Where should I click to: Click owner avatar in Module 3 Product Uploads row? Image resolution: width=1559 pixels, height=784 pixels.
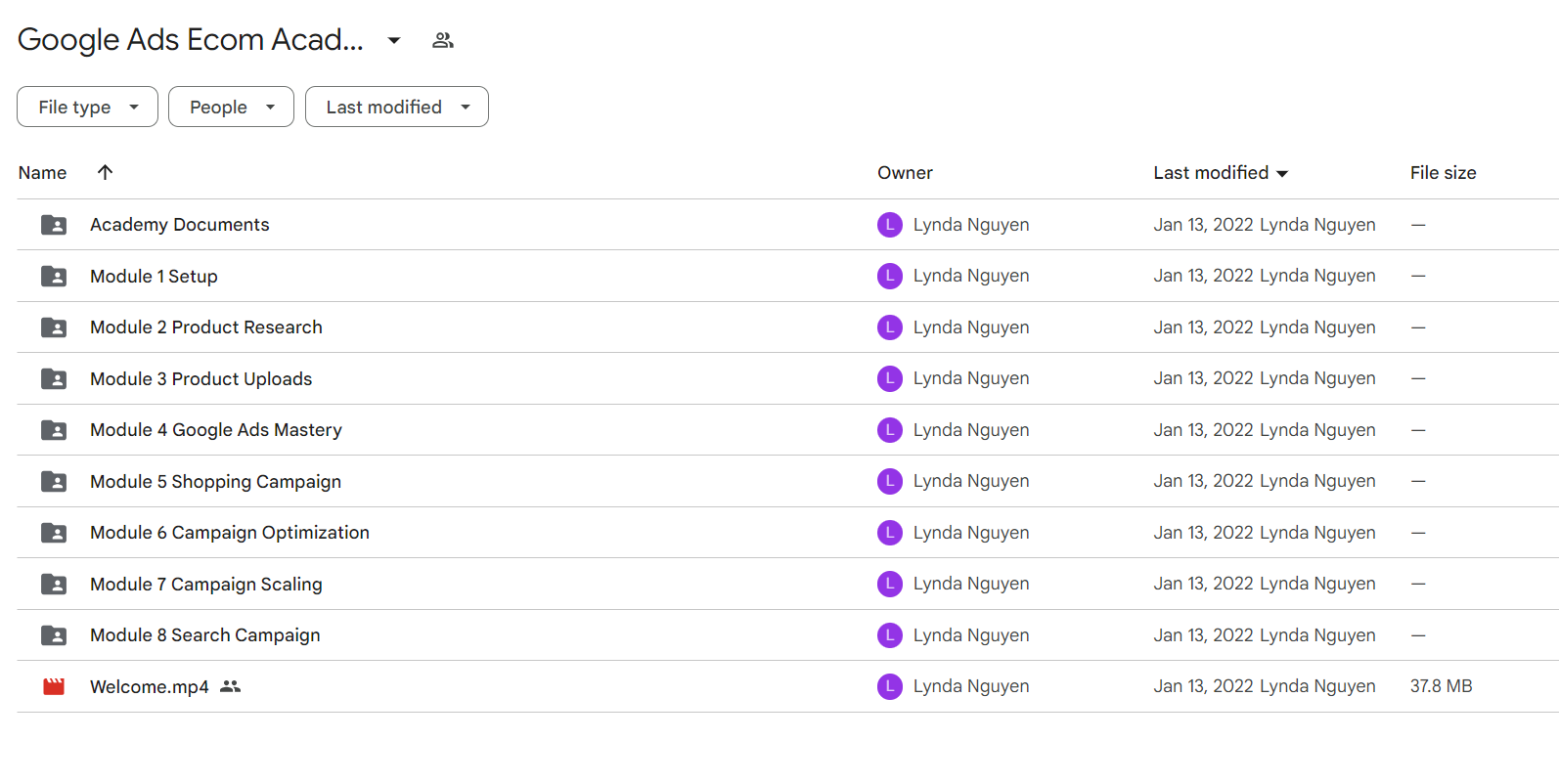[890, 378]
